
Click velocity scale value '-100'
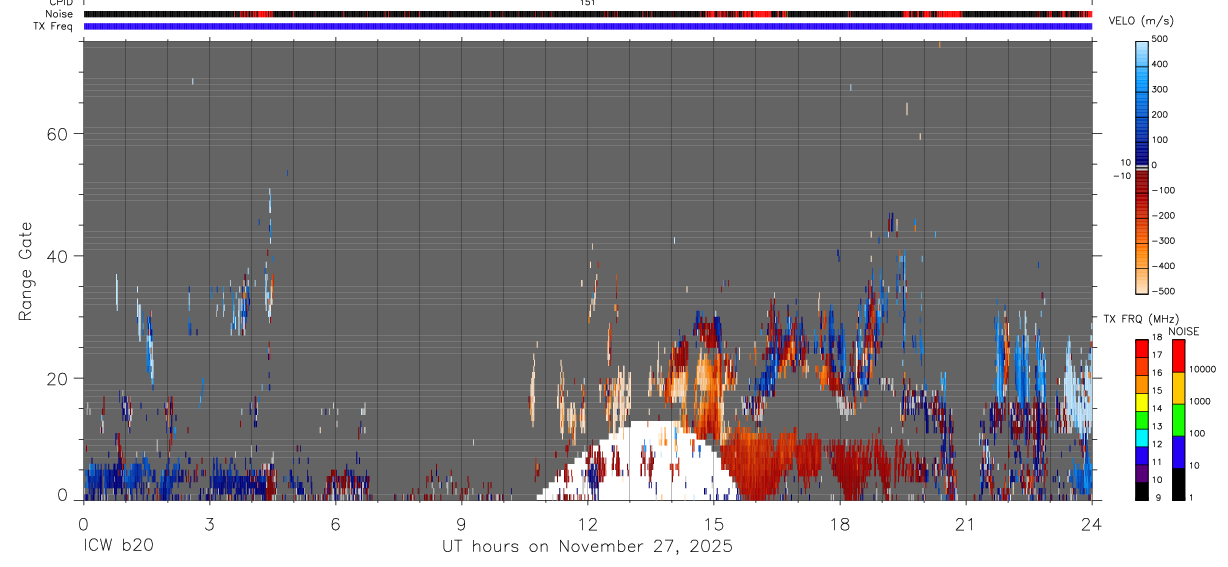click(1163, 190)
